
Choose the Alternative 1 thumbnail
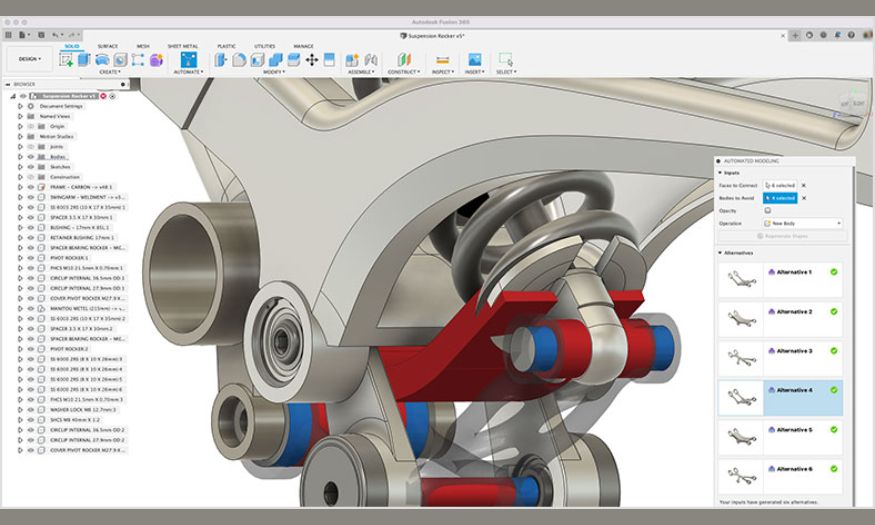click(x=741, y=278)
